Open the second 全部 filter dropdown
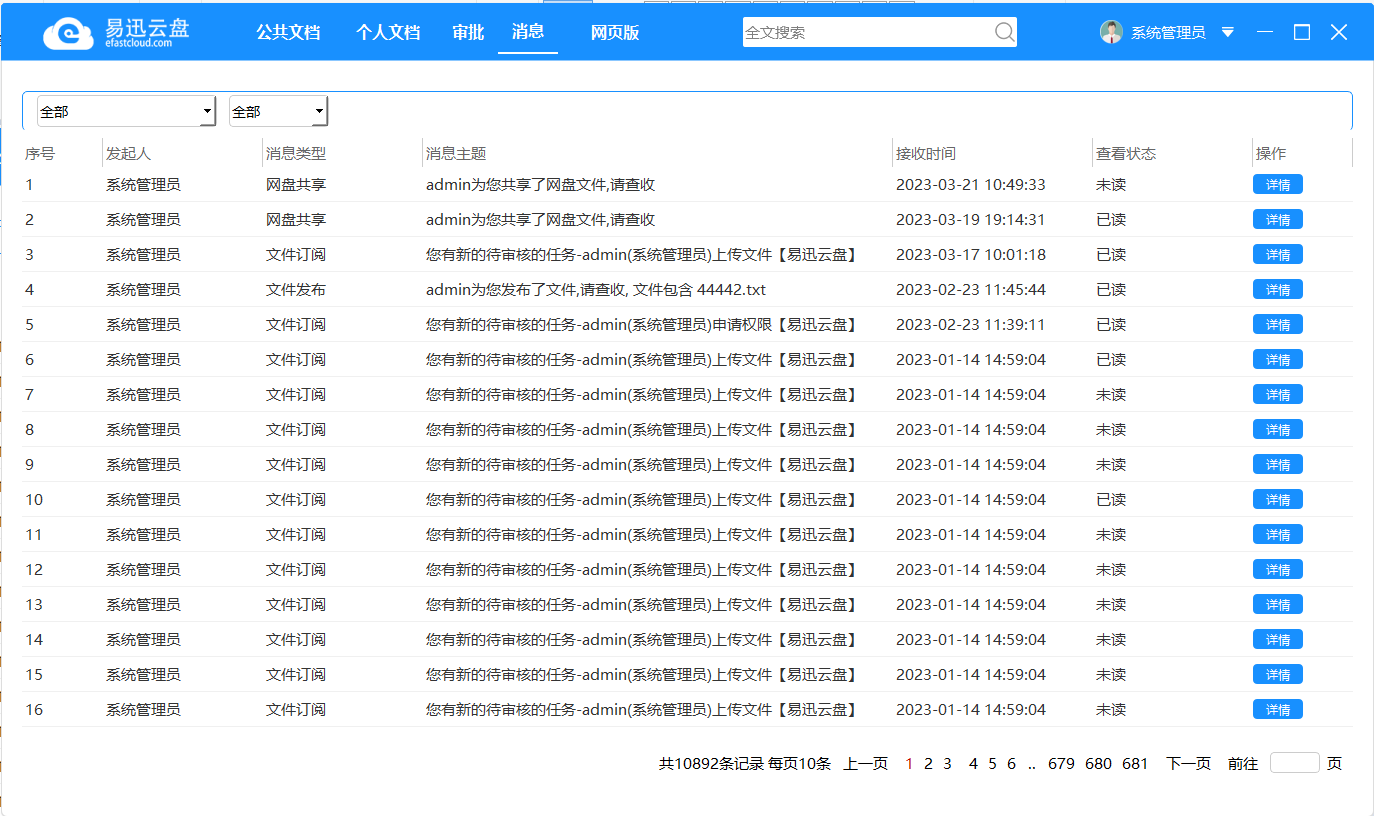 tap(277, 111)
